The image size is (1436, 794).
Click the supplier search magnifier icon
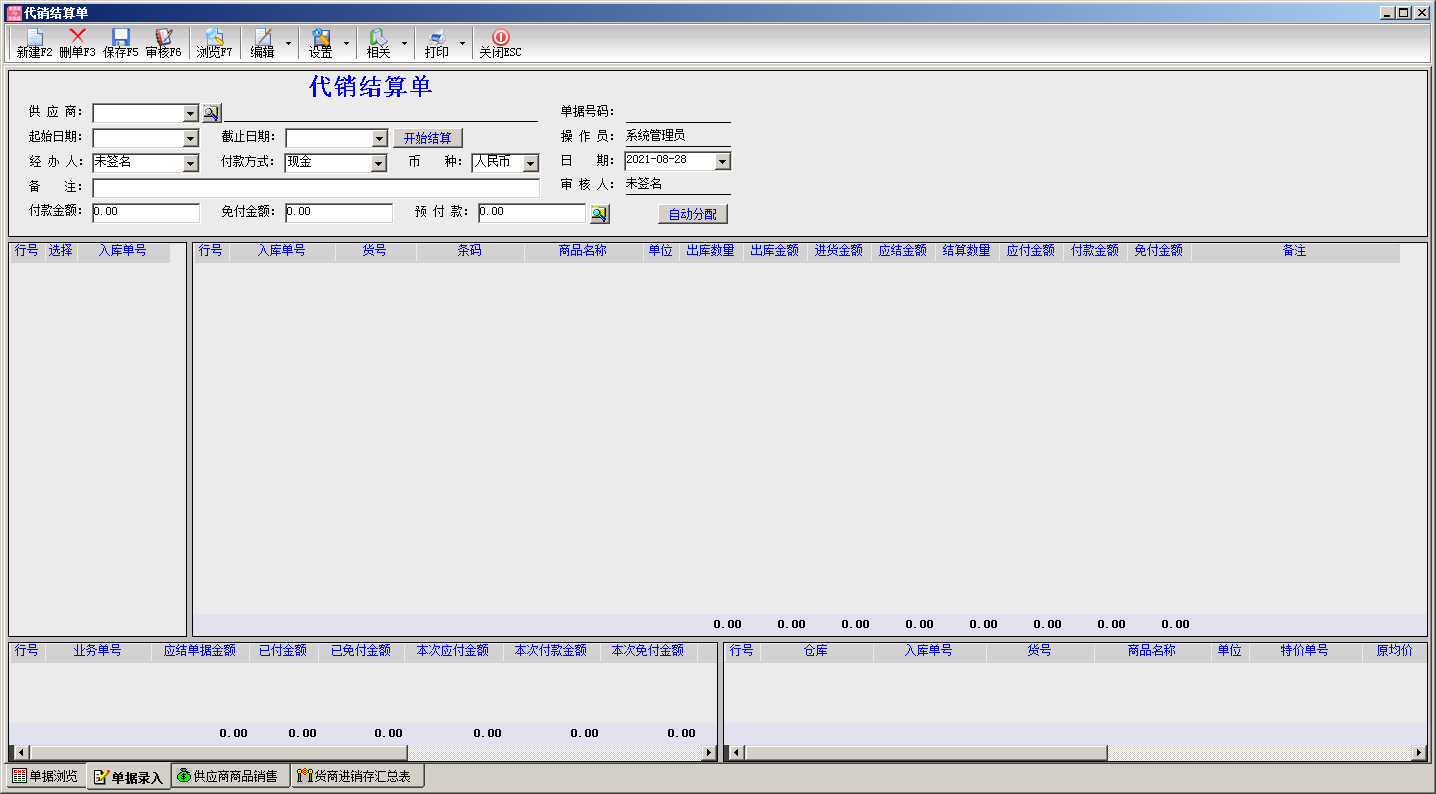pyautogui.click(x=211, y=113)
